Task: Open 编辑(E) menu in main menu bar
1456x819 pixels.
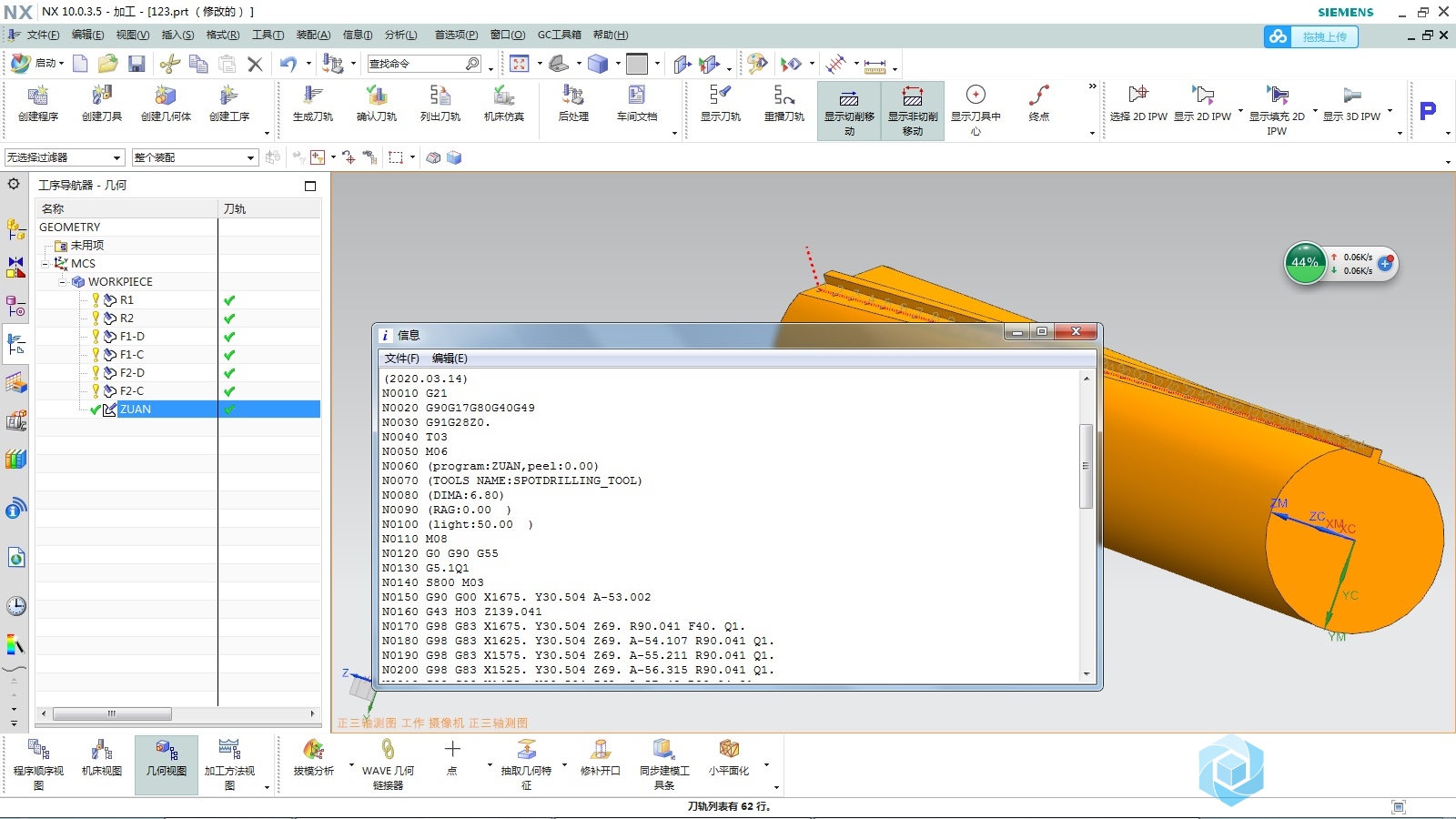Action: pos(88,35)
